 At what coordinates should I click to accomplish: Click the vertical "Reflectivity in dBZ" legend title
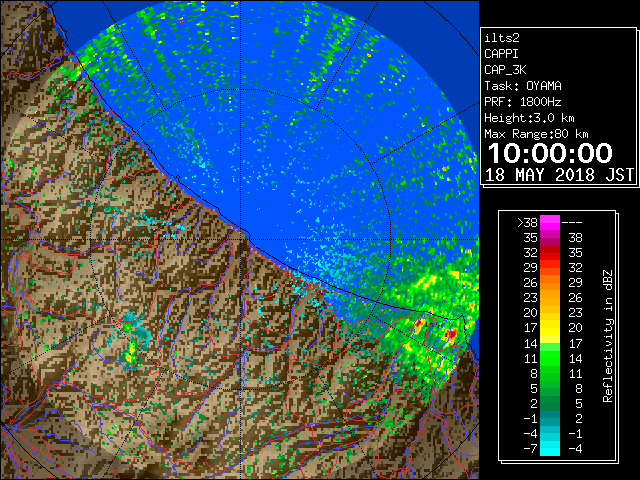(x=607, y=336)
